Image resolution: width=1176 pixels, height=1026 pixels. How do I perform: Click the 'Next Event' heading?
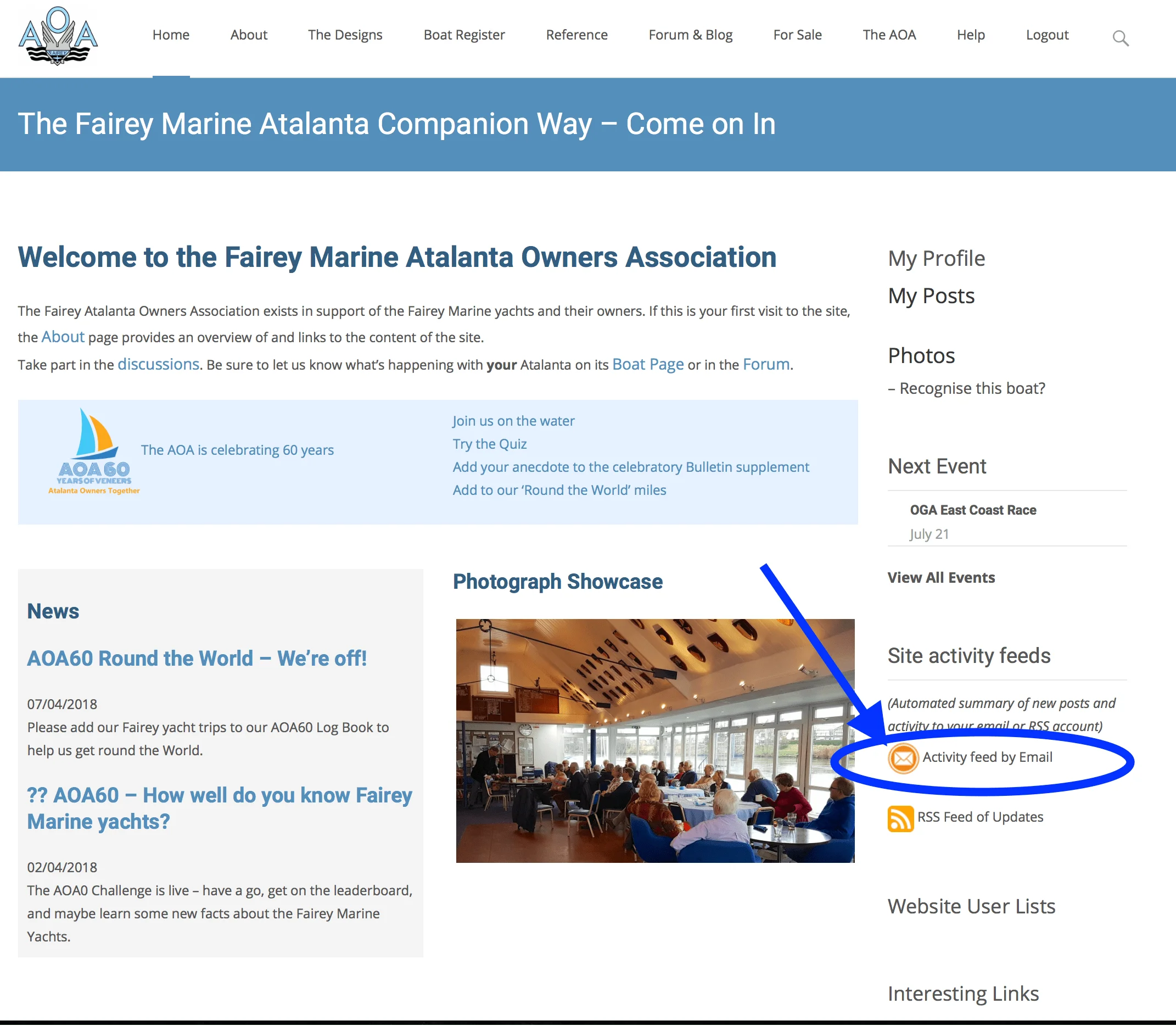(x=937, y=467)
